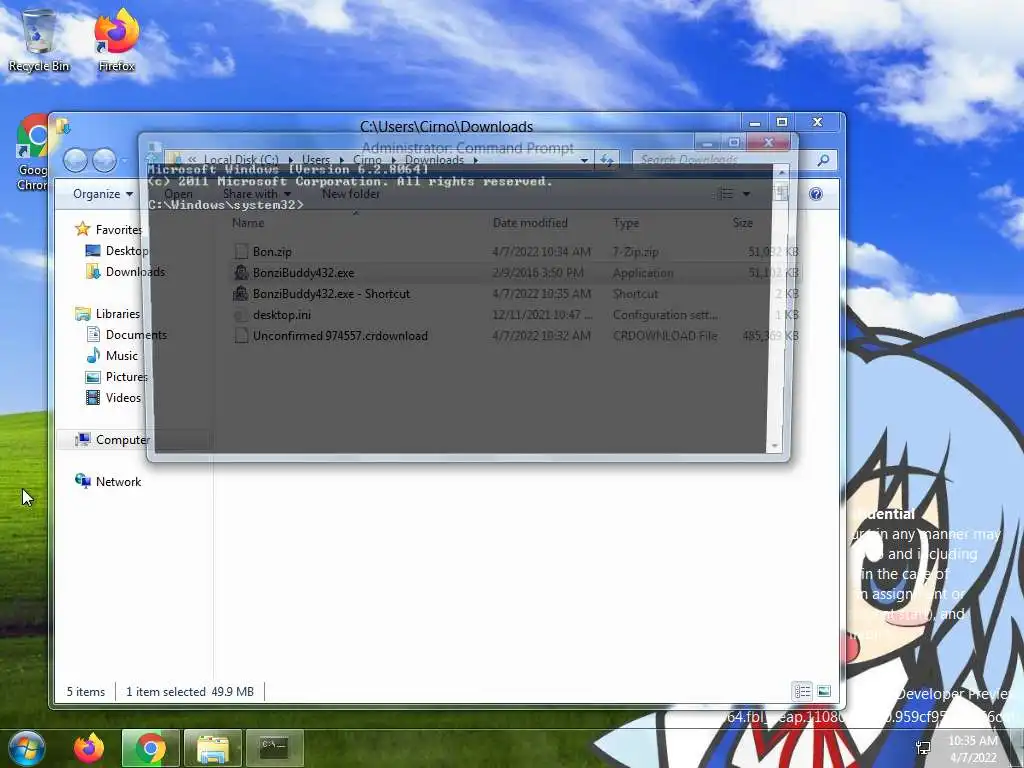Screen dimensions: 1024x768
Task: Toggle the preview pane button in Explorer
Action: (780, 193)
